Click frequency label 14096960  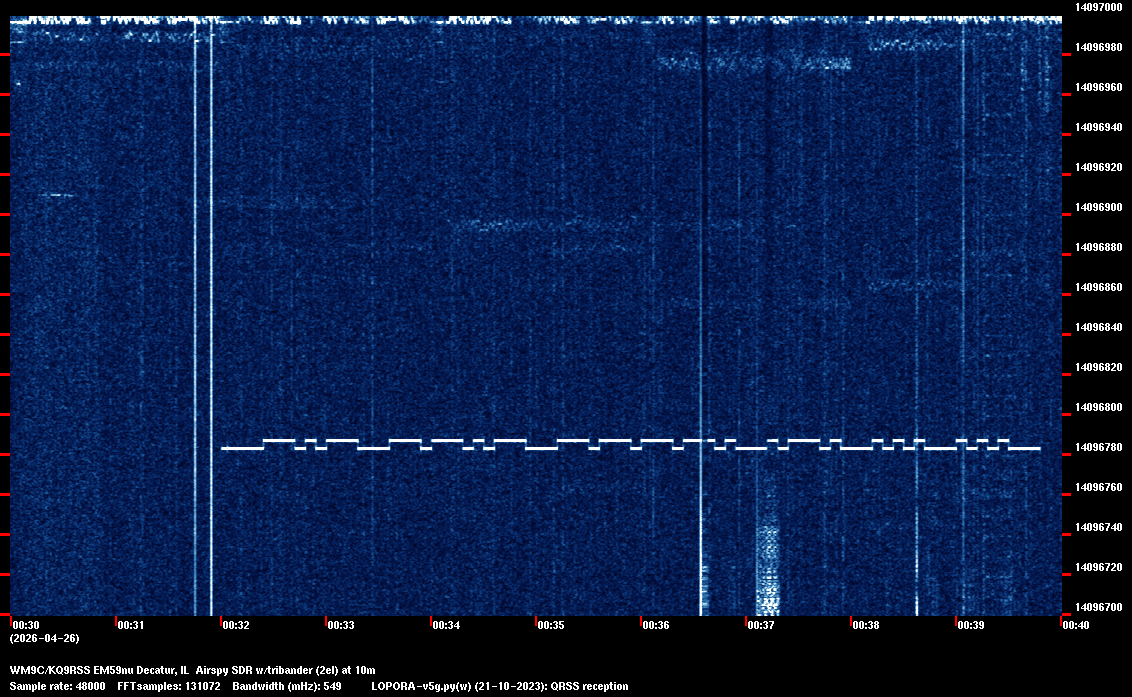pyautogui.click(x=1099, y=87)
